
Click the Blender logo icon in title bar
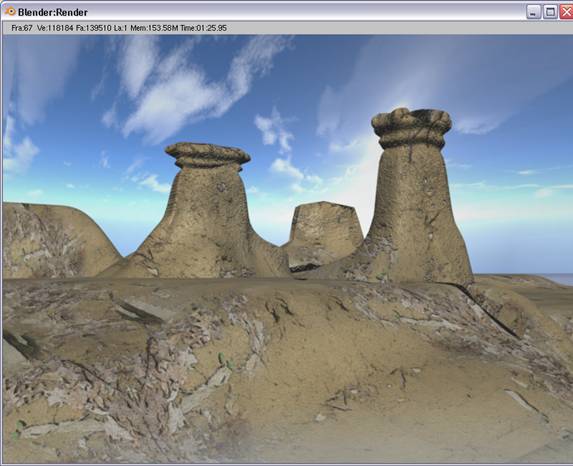click(10, 12)
